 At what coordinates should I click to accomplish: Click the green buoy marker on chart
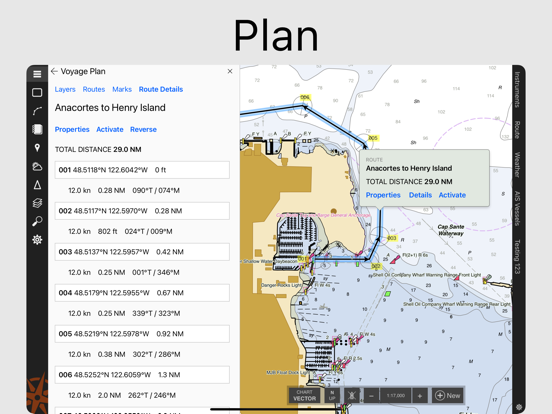click(x=388, y=293)
